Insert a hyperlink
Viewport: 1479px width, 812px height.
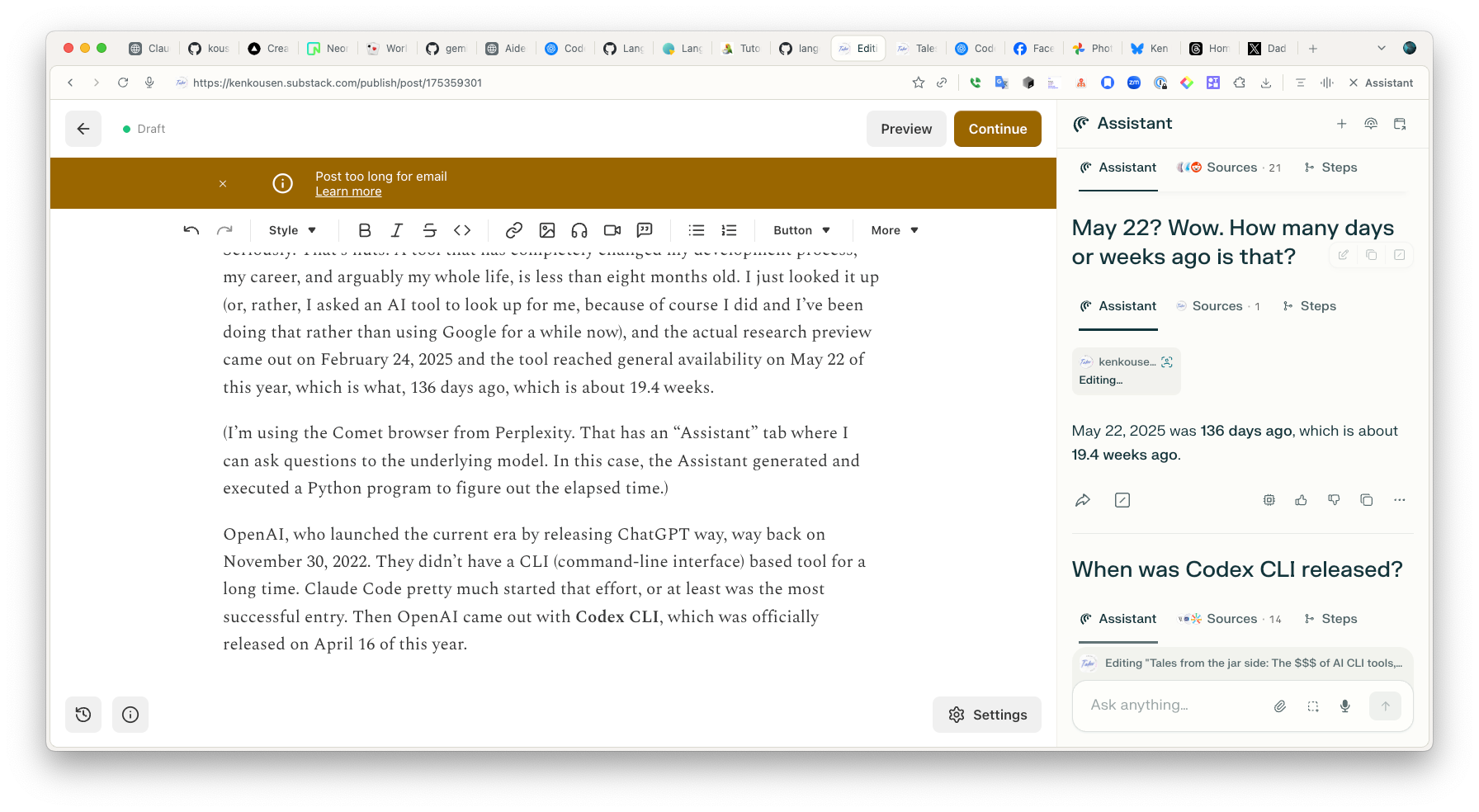tap(514, 230)
